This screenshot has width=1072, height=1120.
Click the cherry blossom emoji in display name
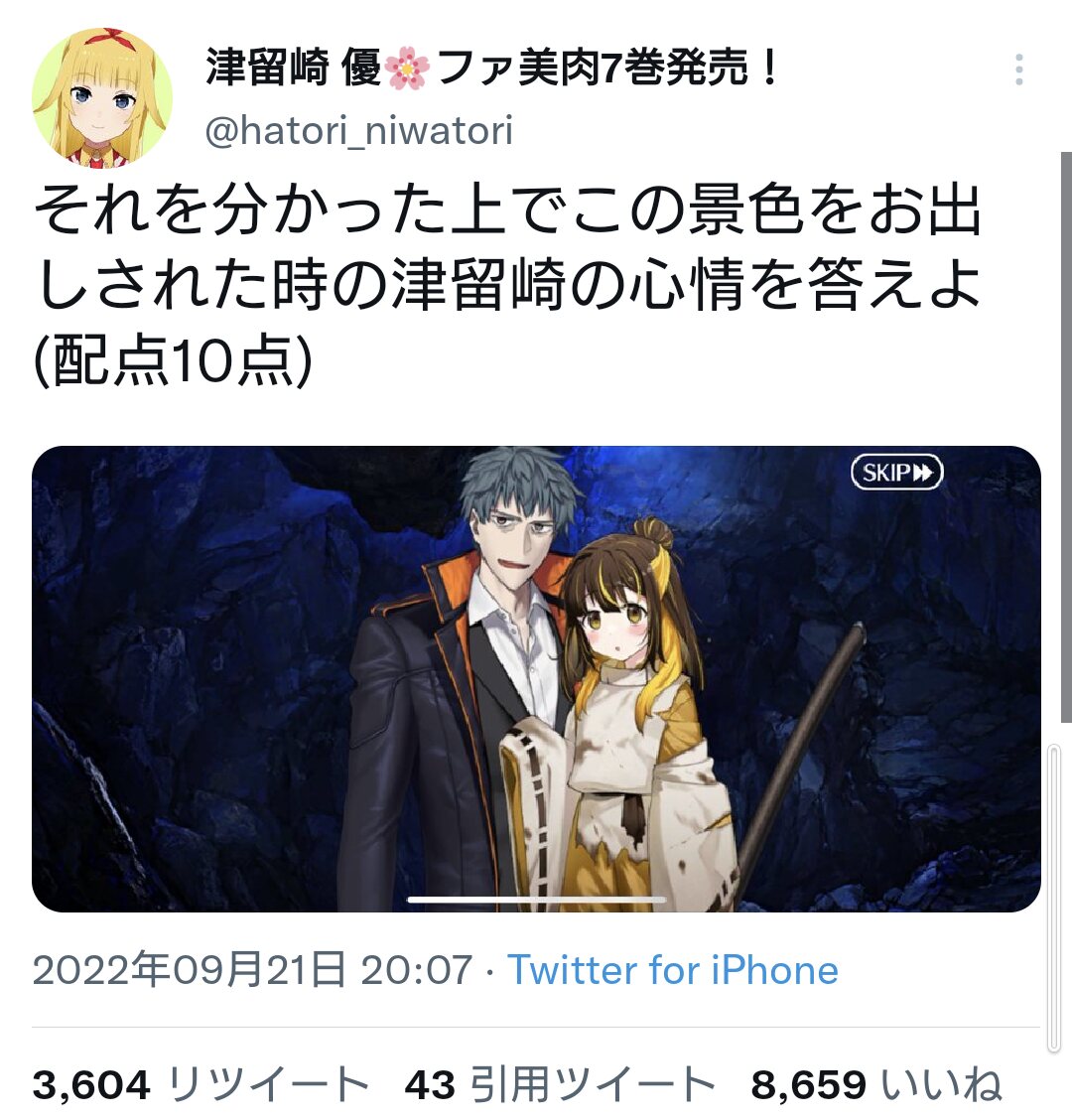(x=407, y=70)
